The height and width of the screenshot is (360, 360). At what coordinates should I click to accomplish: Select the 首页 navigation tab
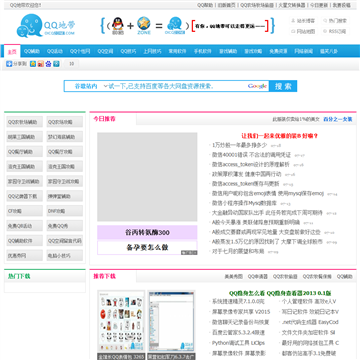(12, 51)
